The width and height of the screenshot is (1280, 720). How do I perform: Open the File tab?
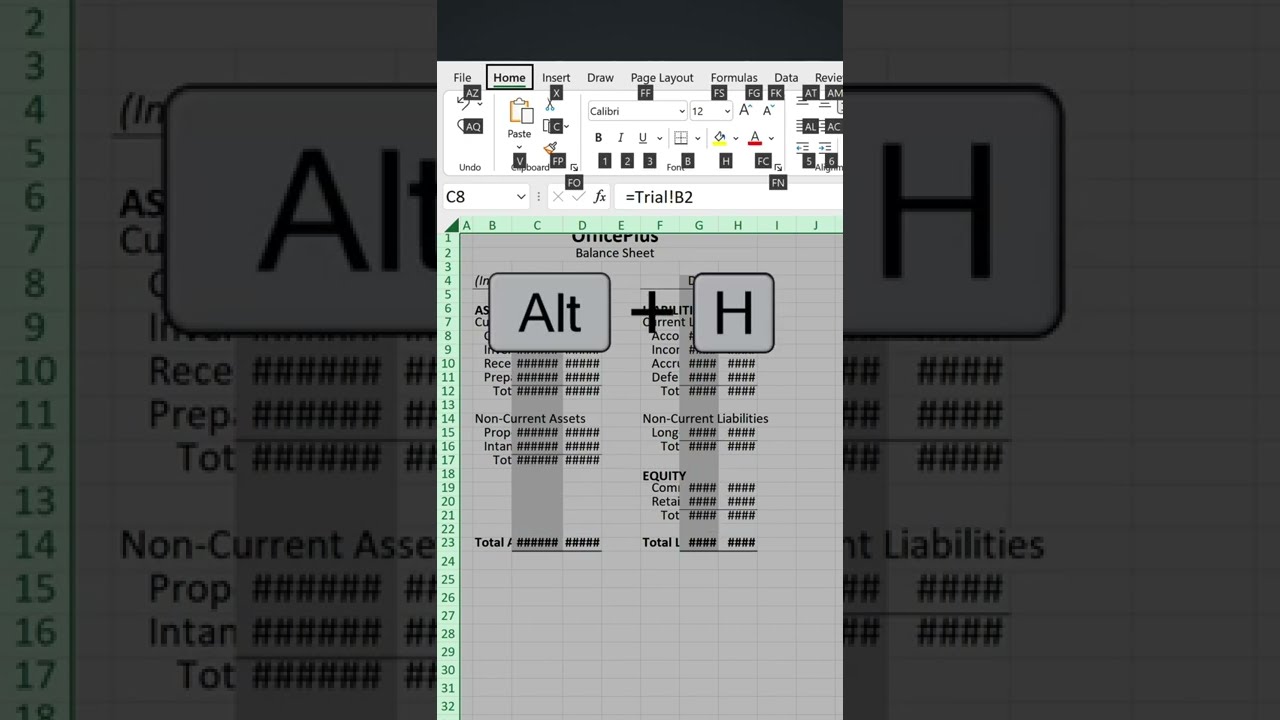coord(462,78)
